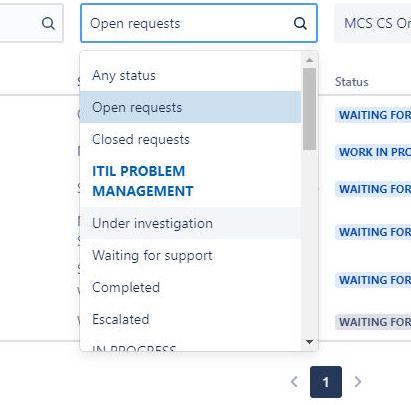Click the grey WAITING FOR status badge
This screenshot has width=411, height=405.
pyautogui.click(x=373, y=322)
